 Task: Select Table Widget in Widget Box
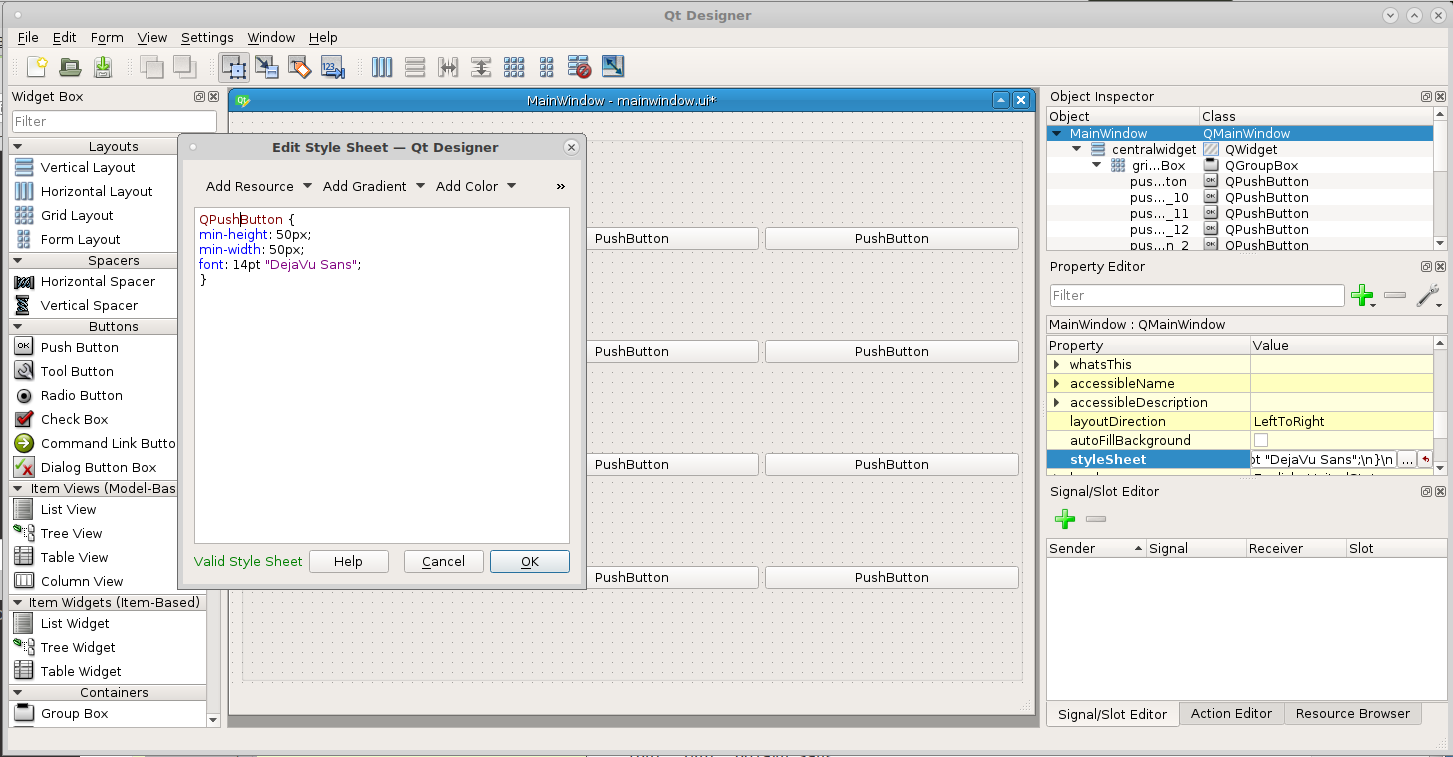[81, 671]
